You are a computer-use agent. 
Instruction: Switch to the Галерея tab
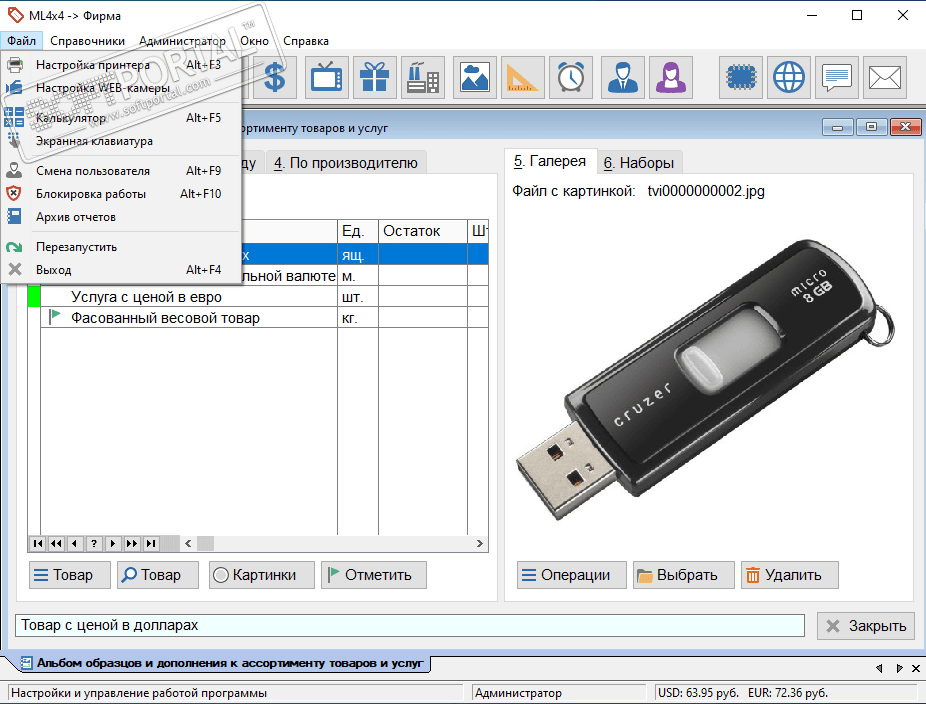coord(550,161)
